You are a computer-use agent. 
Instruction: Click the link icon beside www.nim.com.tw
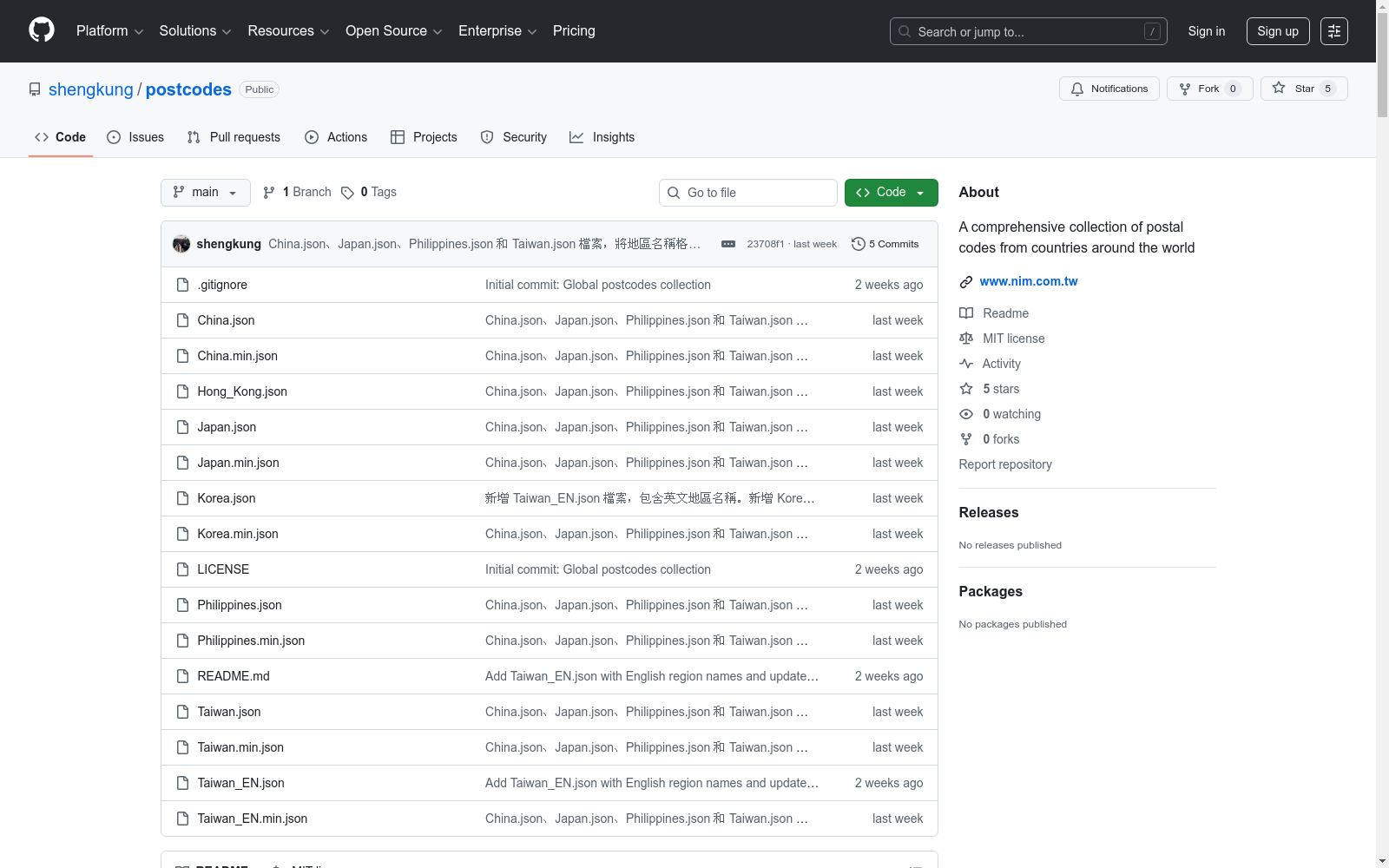[966, 282]
